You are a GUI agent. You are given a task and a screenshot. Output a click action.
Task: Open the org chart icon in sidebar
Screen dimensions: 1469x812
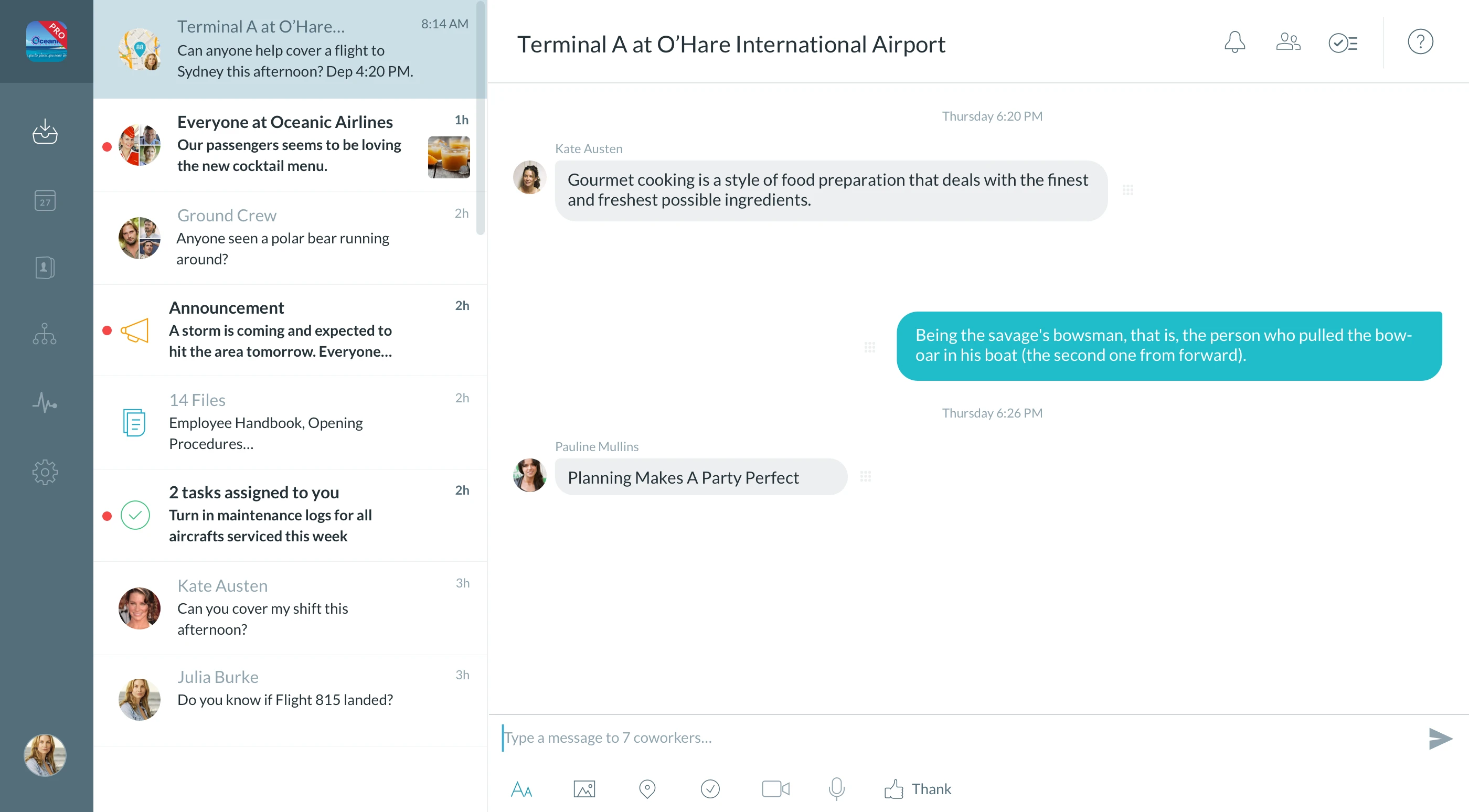(45, 334)
